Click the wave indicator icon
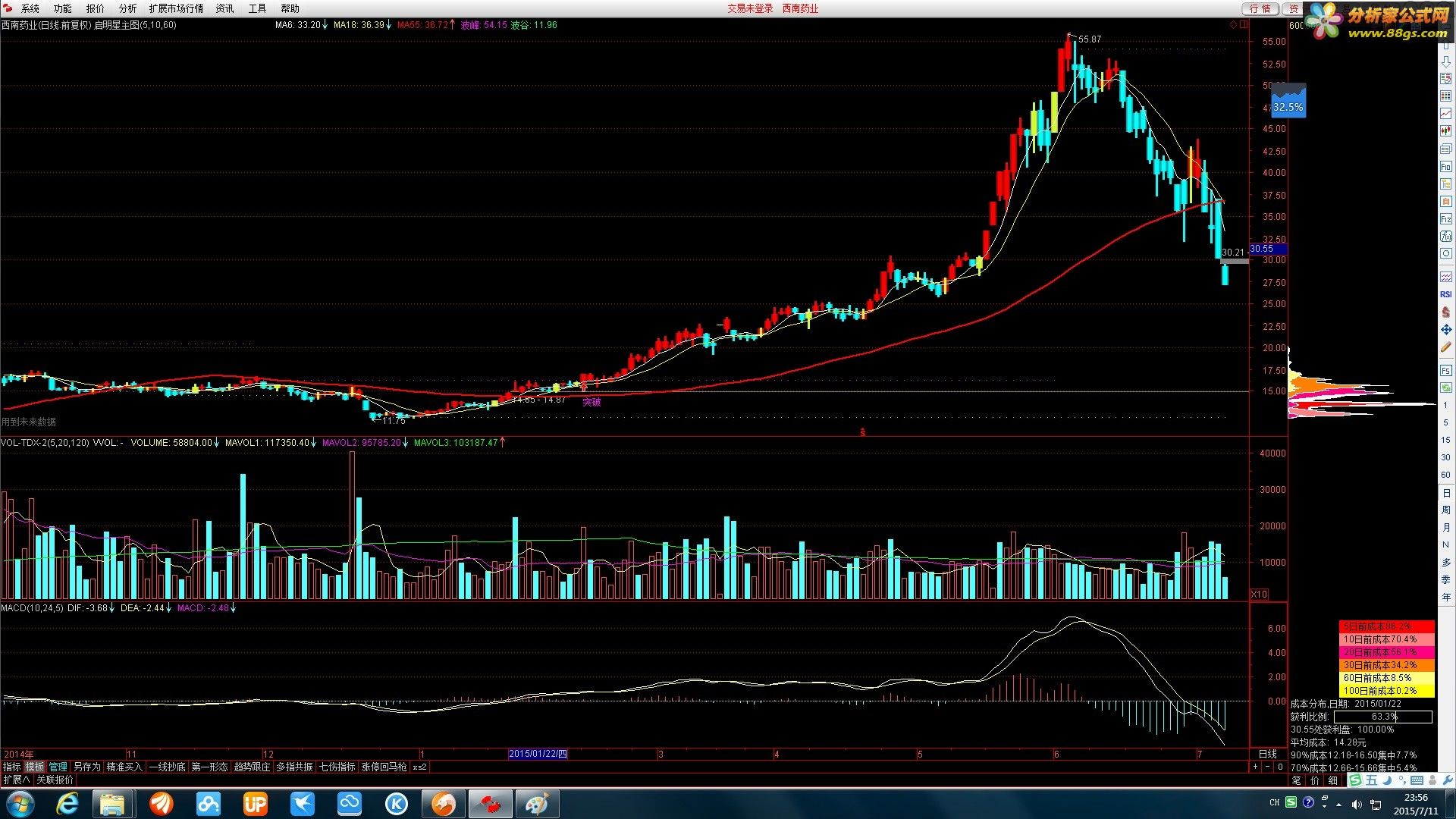This screenshot has width=1456, height=819. pyautogui.click(x=1445, y=277)
